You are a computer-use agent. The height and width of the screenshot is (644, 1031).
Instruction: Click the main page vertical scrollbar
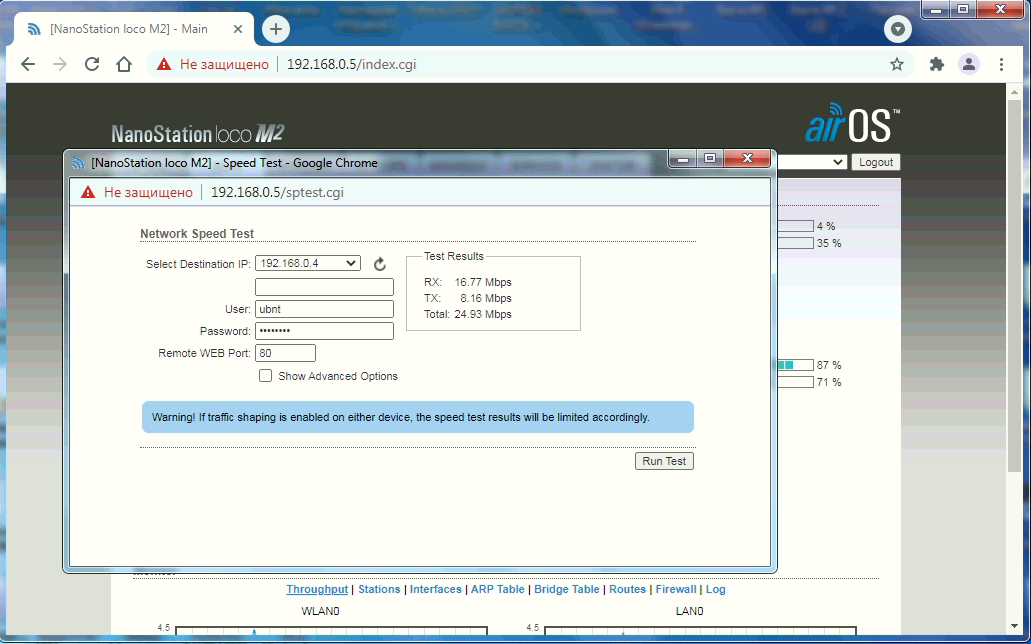[x=1013, y=286]
